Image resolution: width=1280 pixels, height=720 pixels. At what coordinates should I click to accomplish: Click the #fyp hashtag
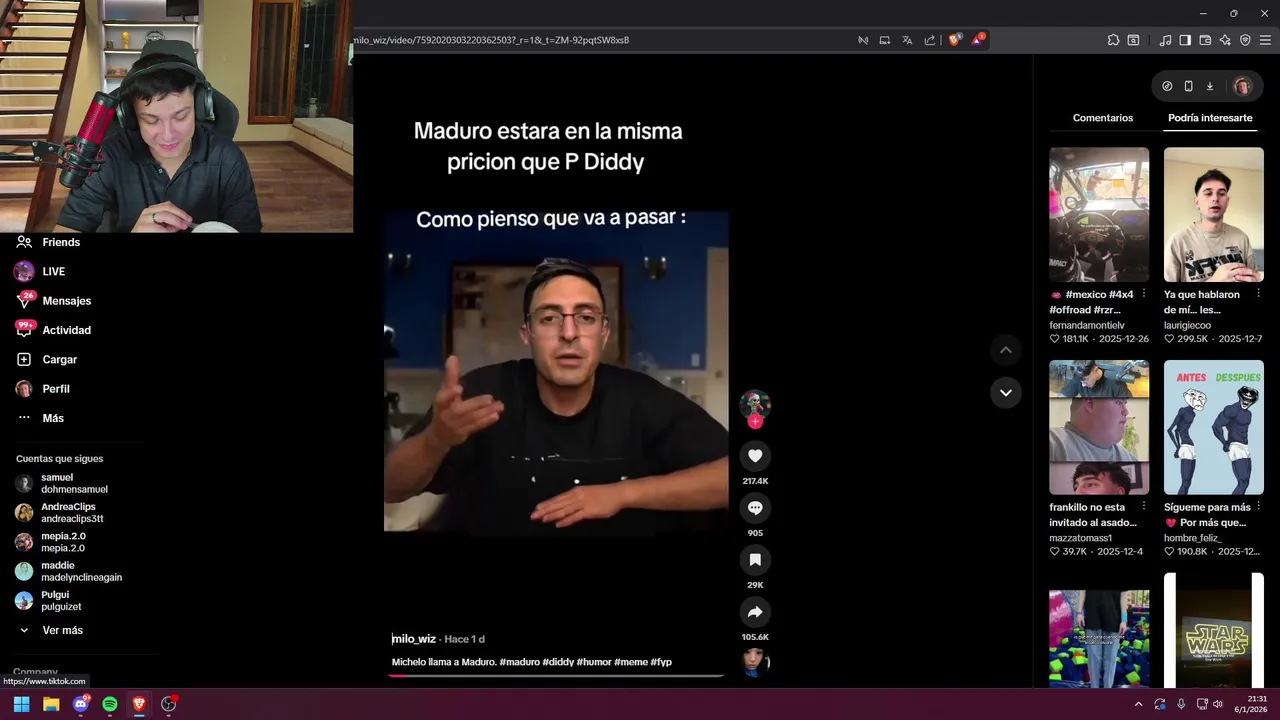point(661,662)
